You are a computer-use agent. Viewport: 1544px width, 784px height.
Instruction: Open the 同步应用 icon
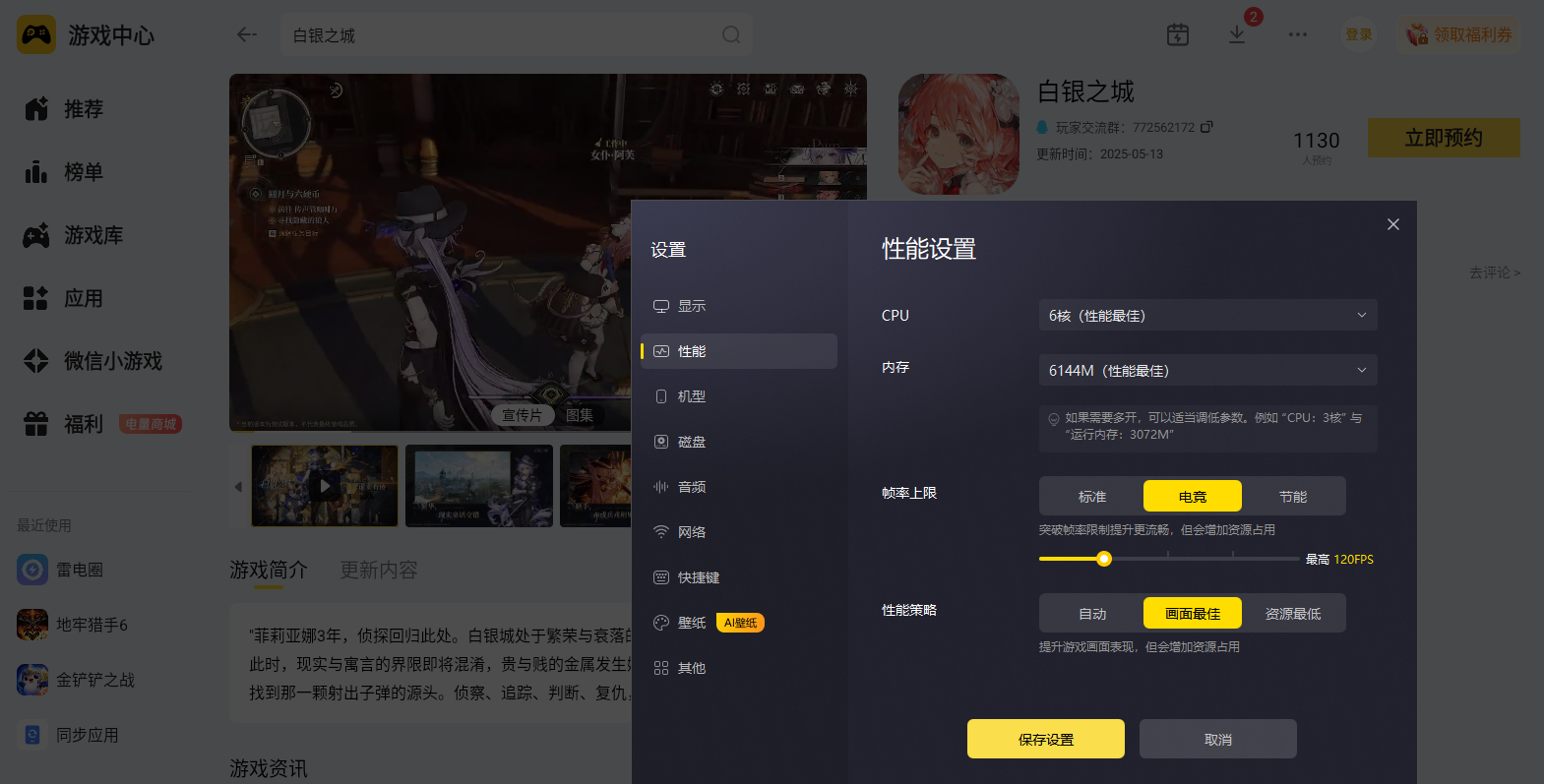pos(32,735)
